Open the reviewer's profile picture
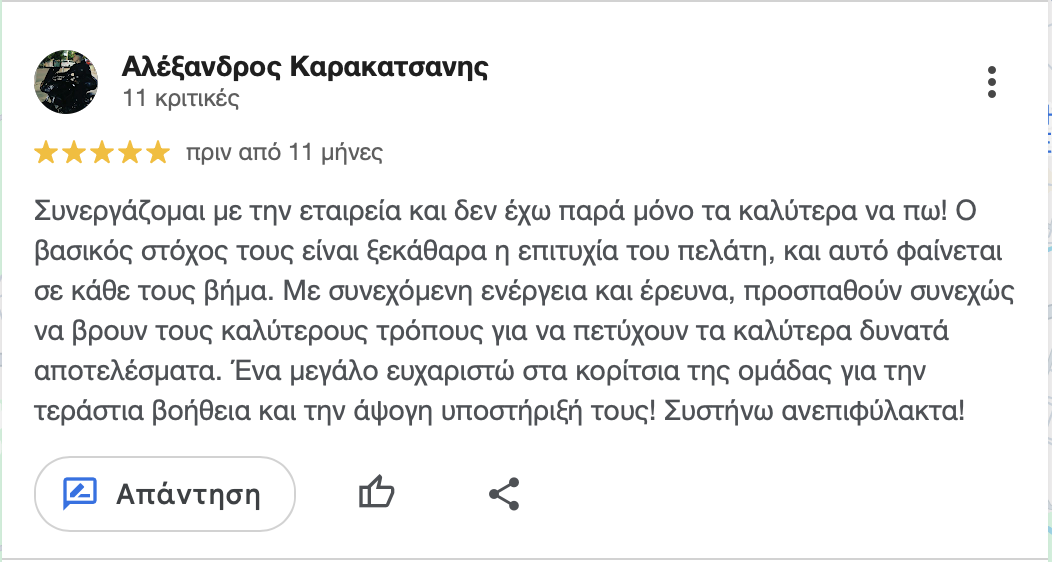 (66, 82)
